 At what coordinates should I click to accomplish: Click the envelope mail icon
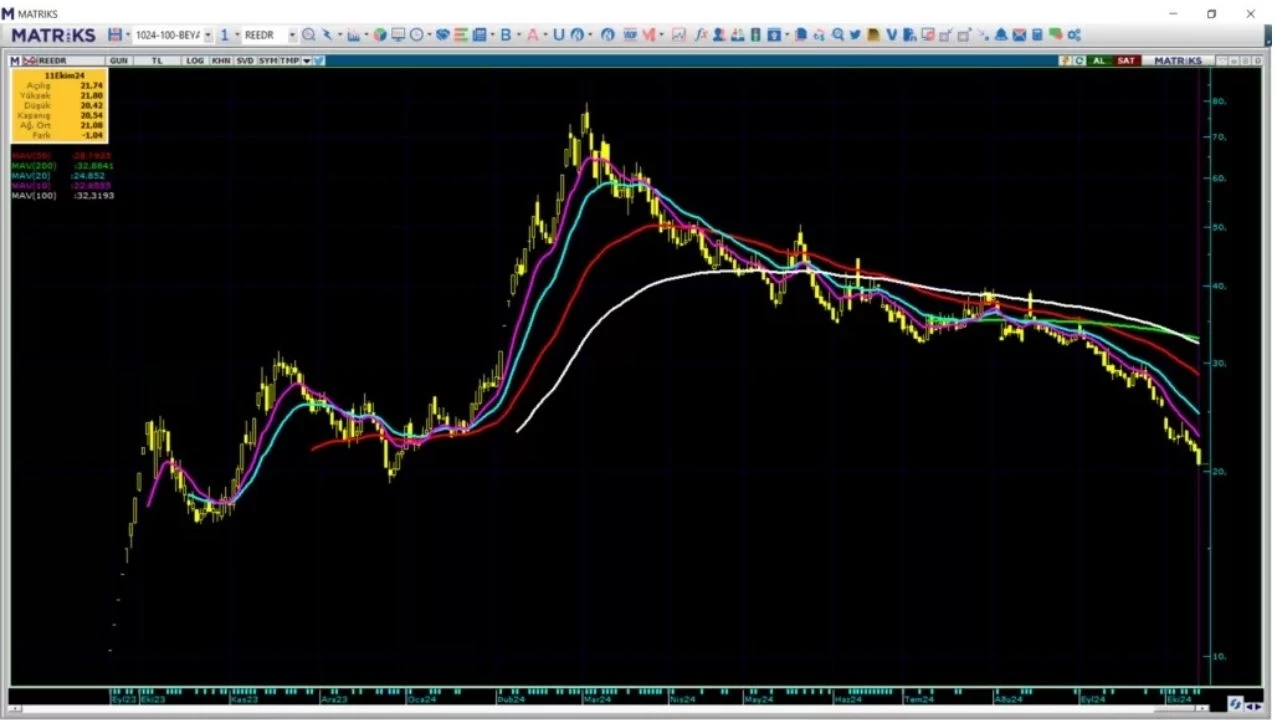coord(1019,35)
